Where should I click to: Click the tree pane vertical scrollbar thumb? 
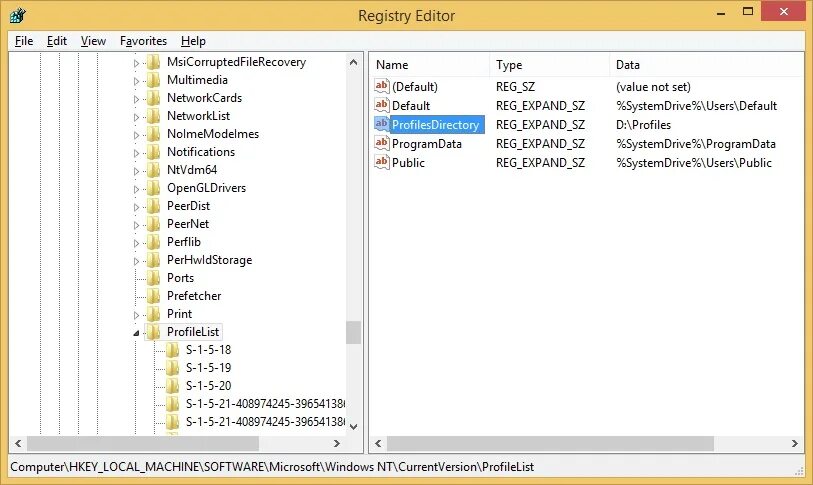(x=354, y=332)
